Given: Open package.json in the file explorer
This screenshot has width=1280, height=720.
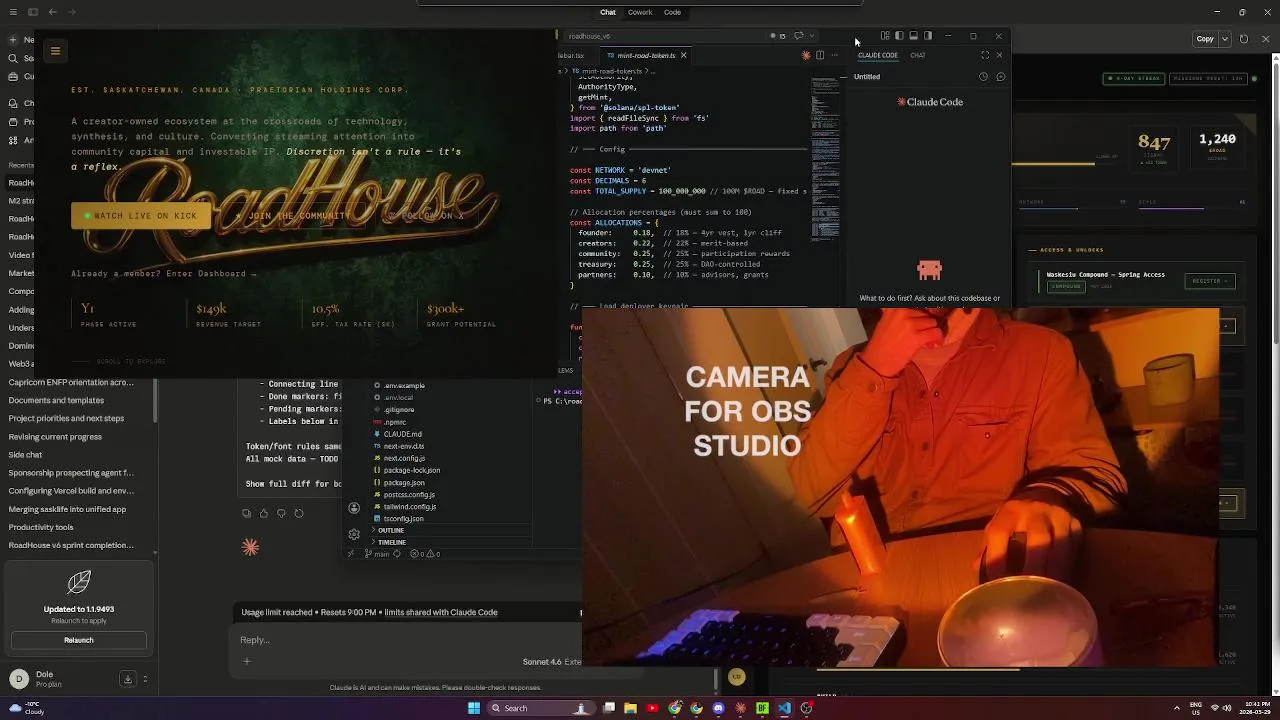Looking at the screenshot, I should point(404,483).
